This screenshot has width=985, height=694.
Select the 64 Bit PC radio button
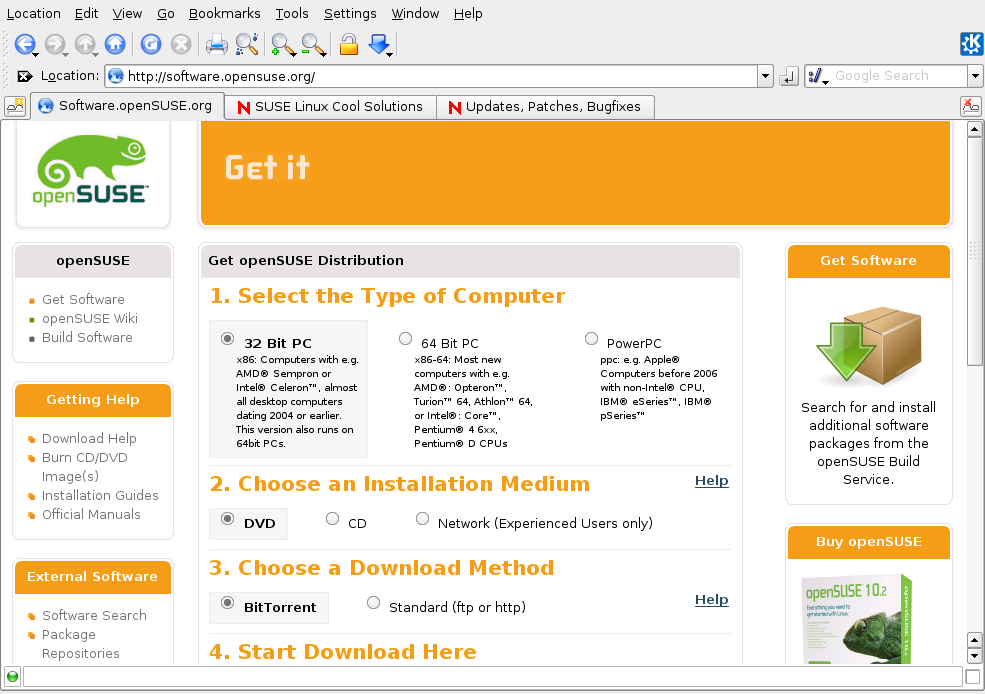point(405,339)
